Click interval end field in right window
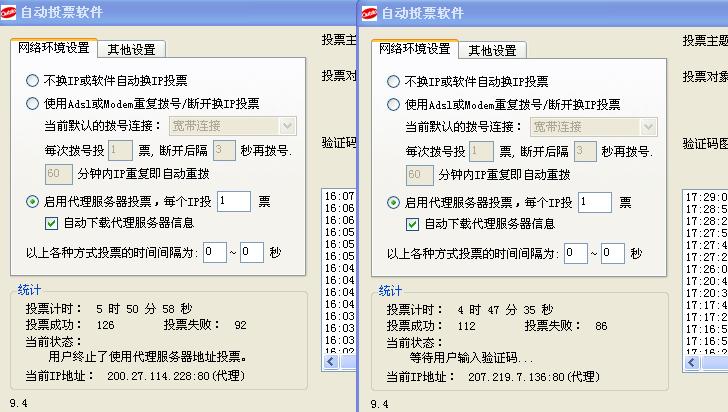728x412 pixels. tap(612, 253)
